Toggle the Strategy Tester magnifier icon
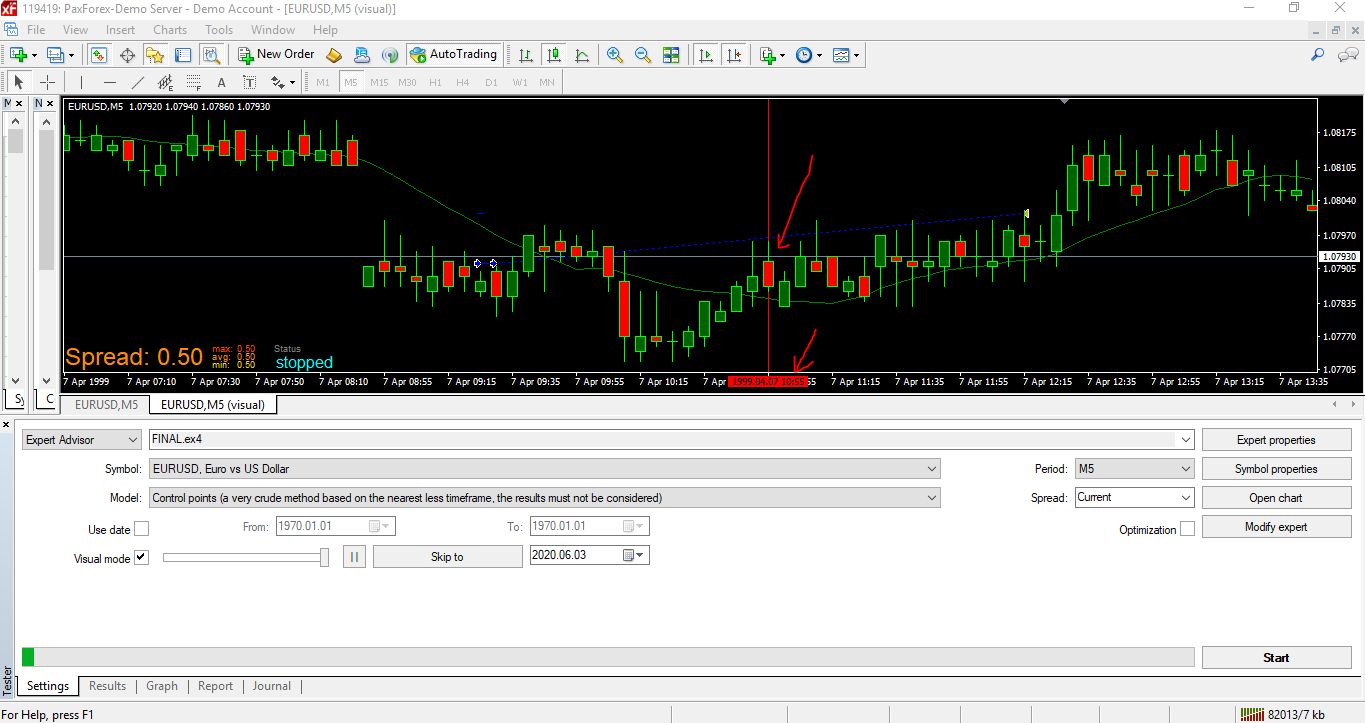1365x723 pixels. pyautogui.click(x=210, y=55)
